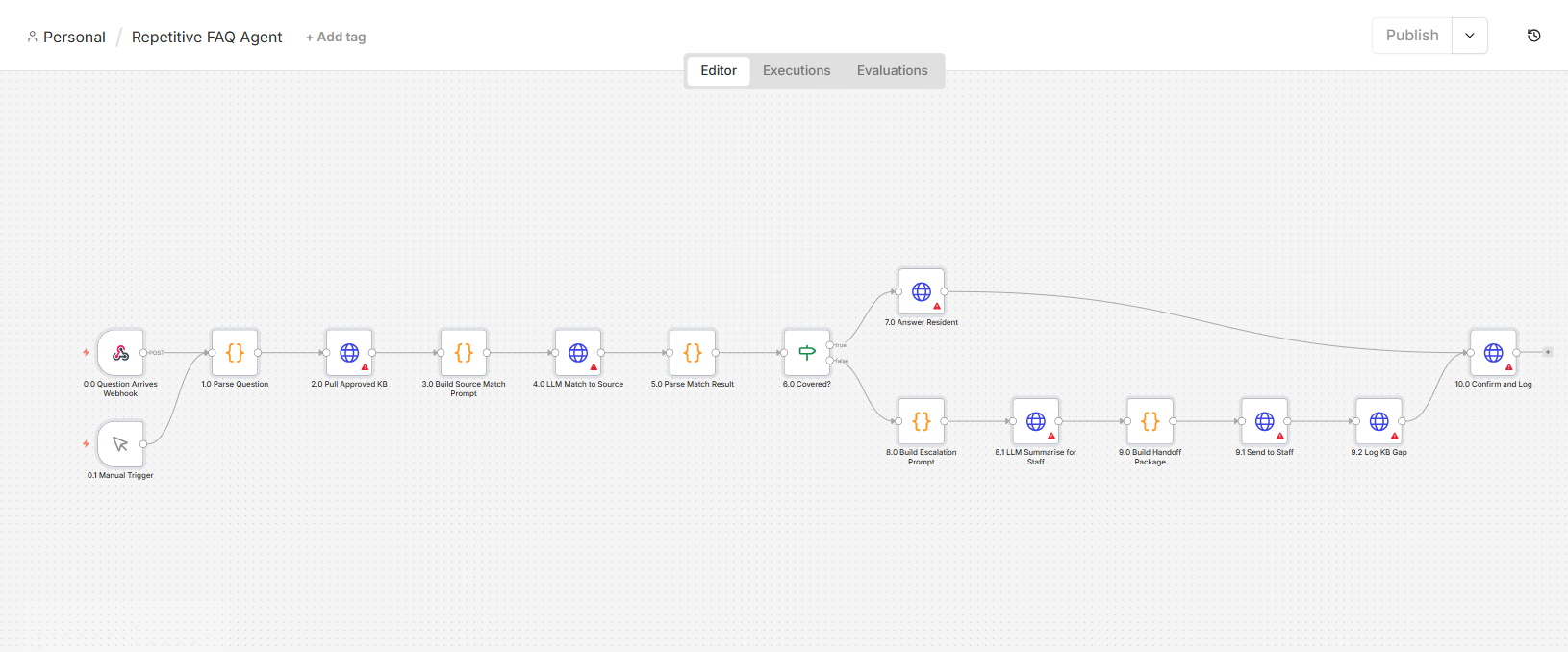The image size is (1568, 652).
Task: Select the Manual Trigger node
Action: pos(120,444)
